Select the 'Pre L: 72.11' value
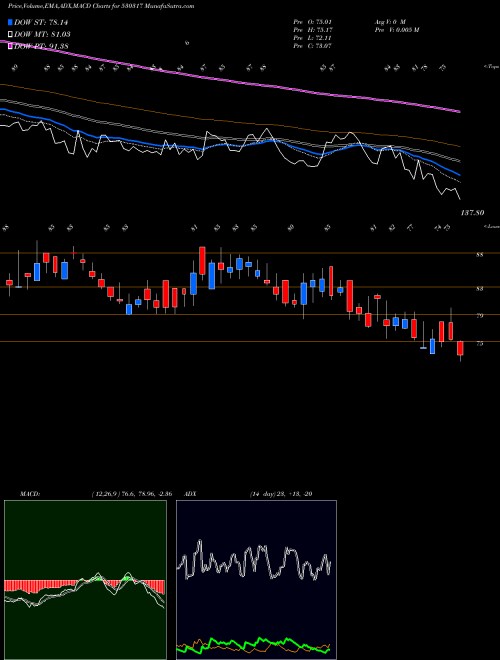This screenshot has width=500, height=660. (x=312, y=38)
